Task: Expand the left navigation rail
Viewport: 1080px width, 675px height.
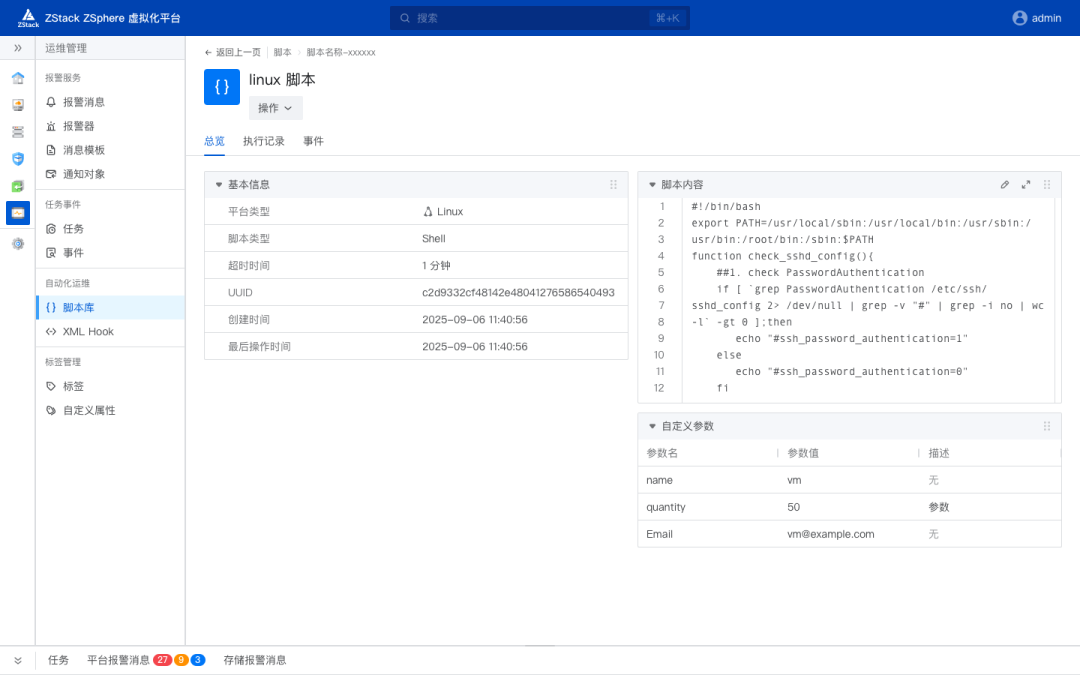Action: point(18,48)
